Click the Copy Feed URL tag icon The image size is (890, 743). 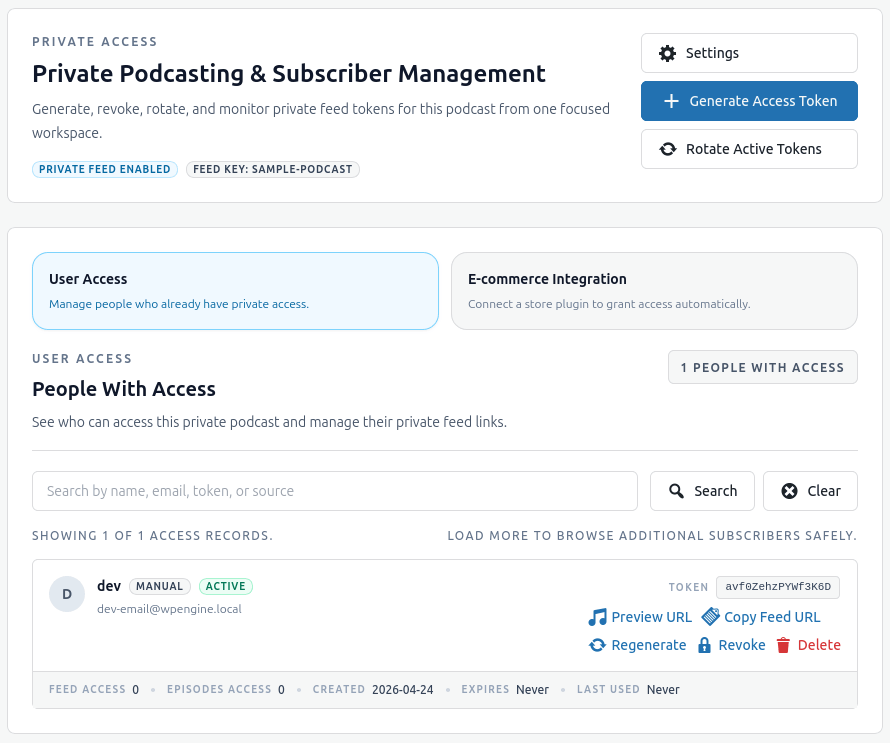[711, 617]
